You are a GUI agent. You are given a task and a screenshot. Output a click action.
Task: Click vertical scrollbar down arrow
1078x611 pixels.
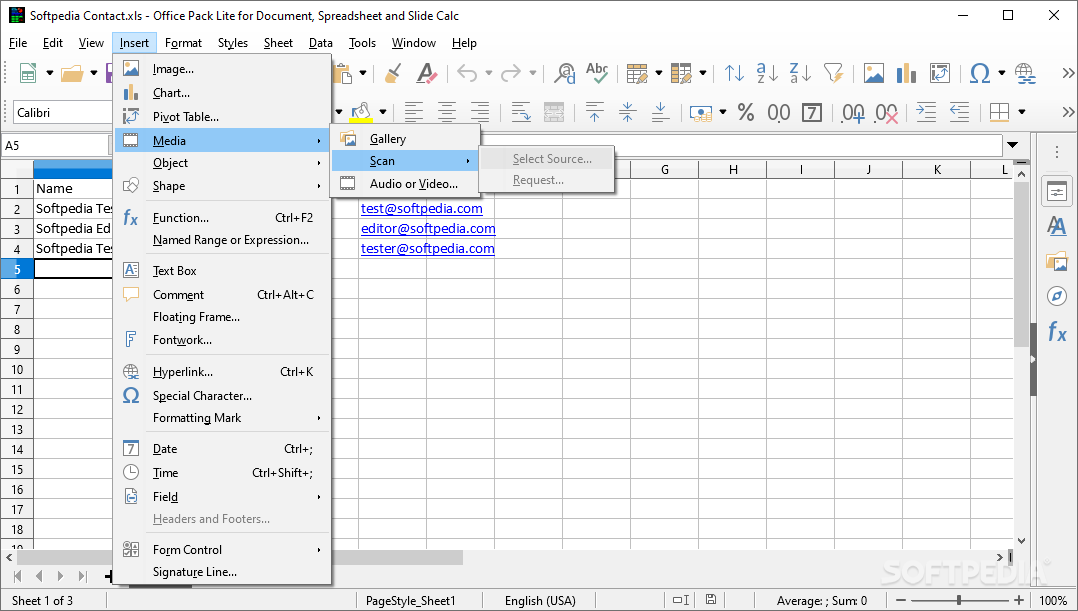1022,541
